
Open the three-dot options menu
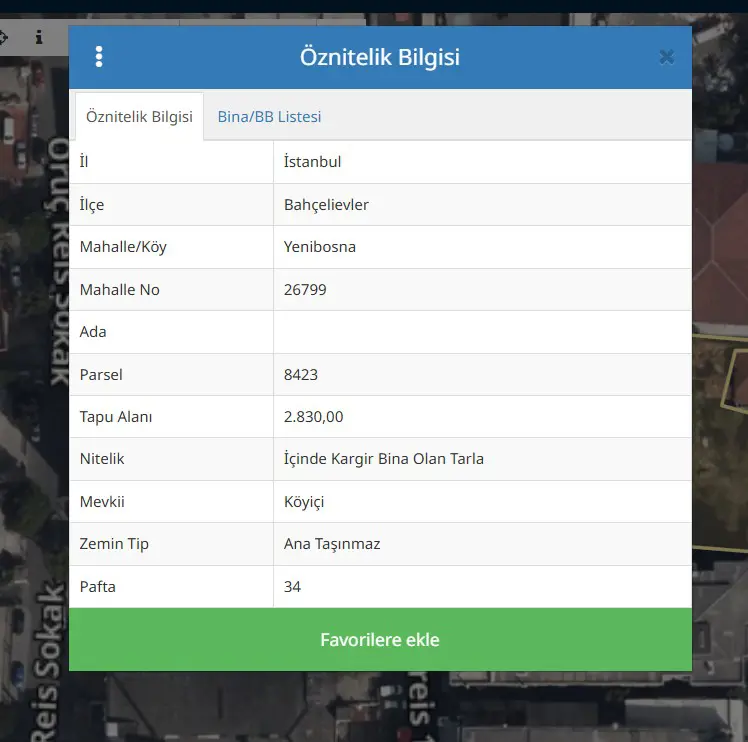point(99,57)
